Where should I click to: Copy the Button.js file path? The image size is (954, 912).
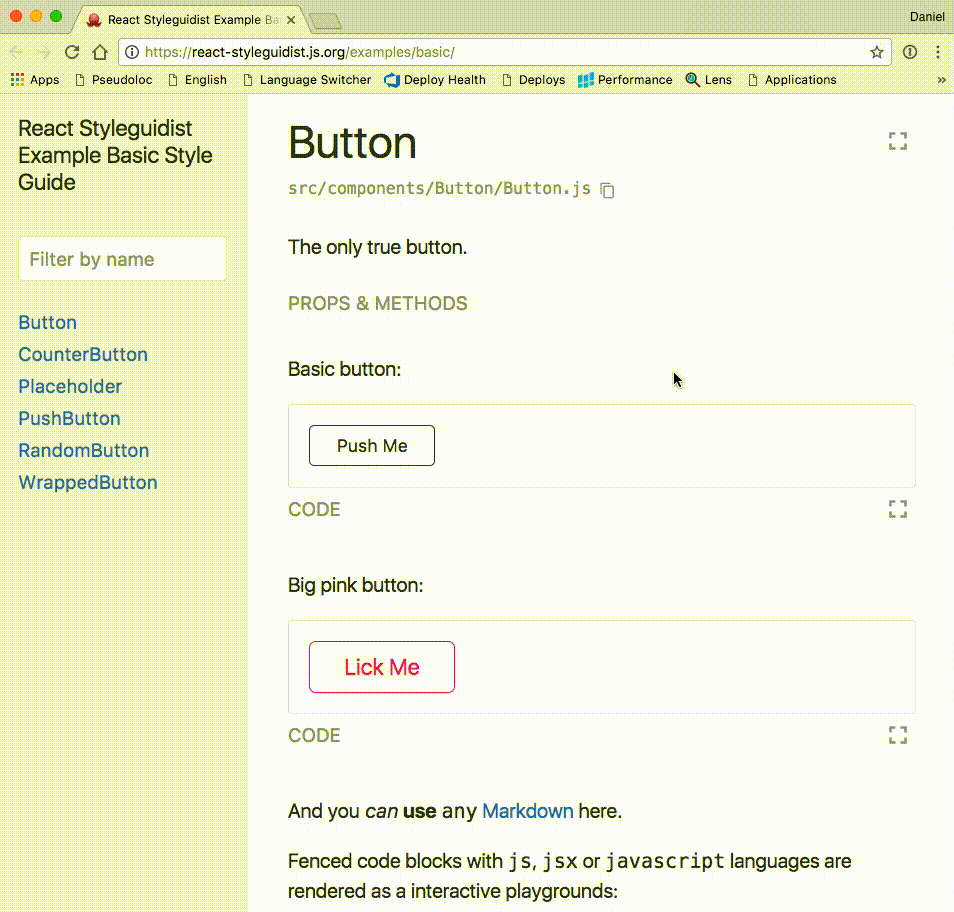point(608,191)
